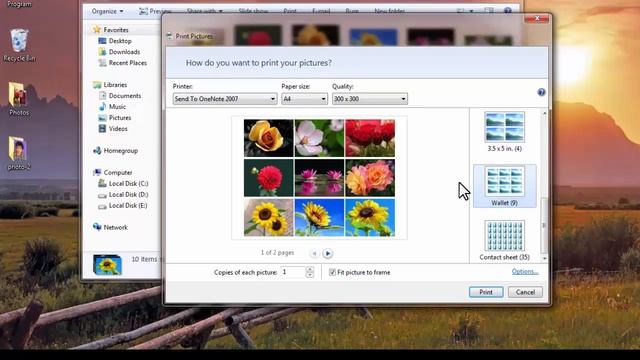Open the Paper size dropdown
Screen dimensions: 640x360
click(304, 99)
